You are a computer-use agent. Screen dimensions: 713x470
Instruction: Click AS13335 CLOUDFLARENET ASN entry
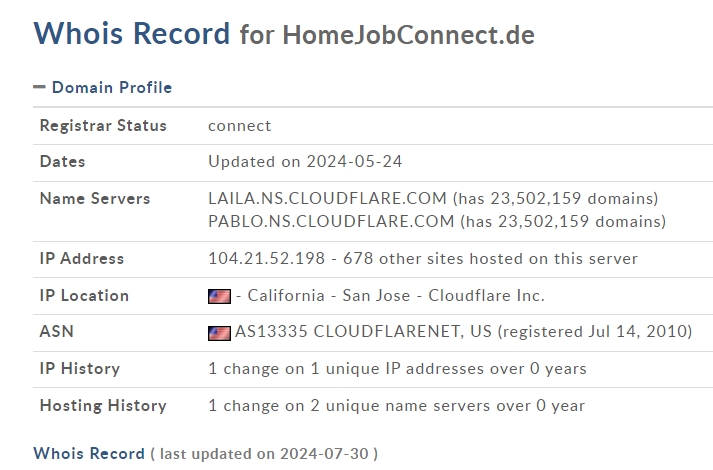pos(363,331)
